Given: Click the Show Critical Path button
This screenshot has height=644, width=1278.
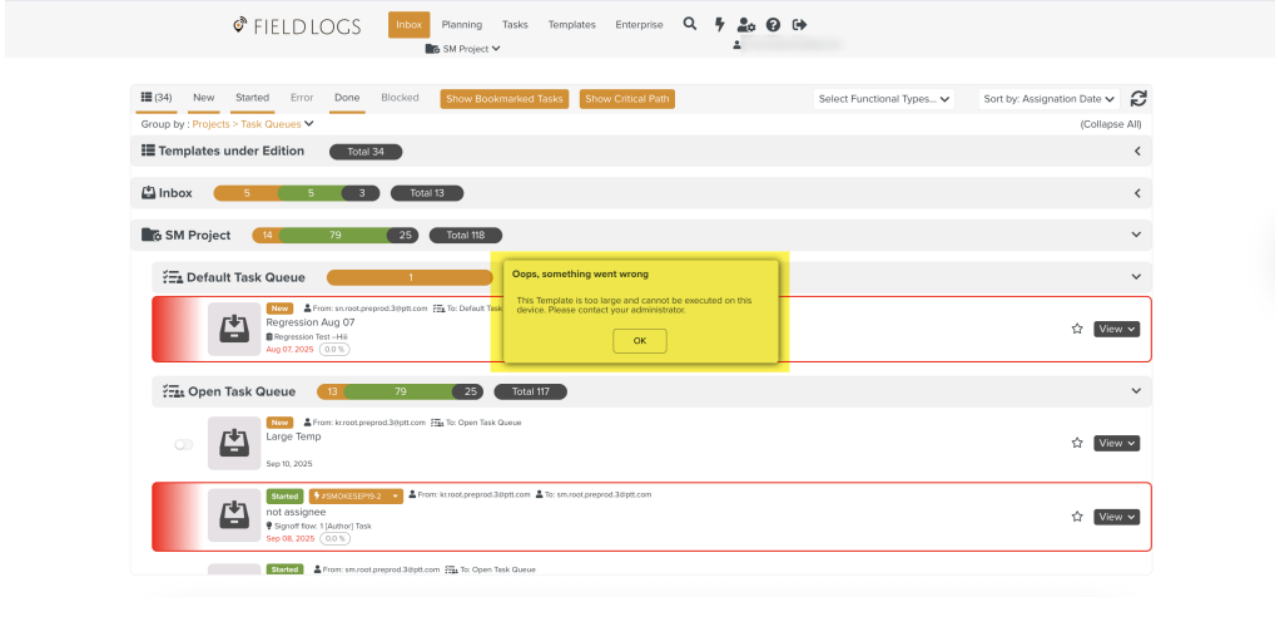Looking at the screenshot, I should coord(627,99).
